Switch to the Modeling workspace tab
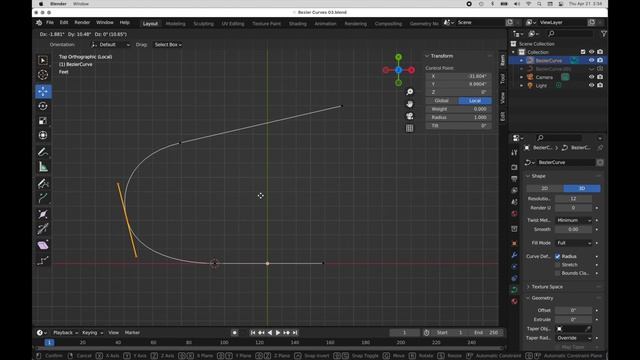 point(176,24)
